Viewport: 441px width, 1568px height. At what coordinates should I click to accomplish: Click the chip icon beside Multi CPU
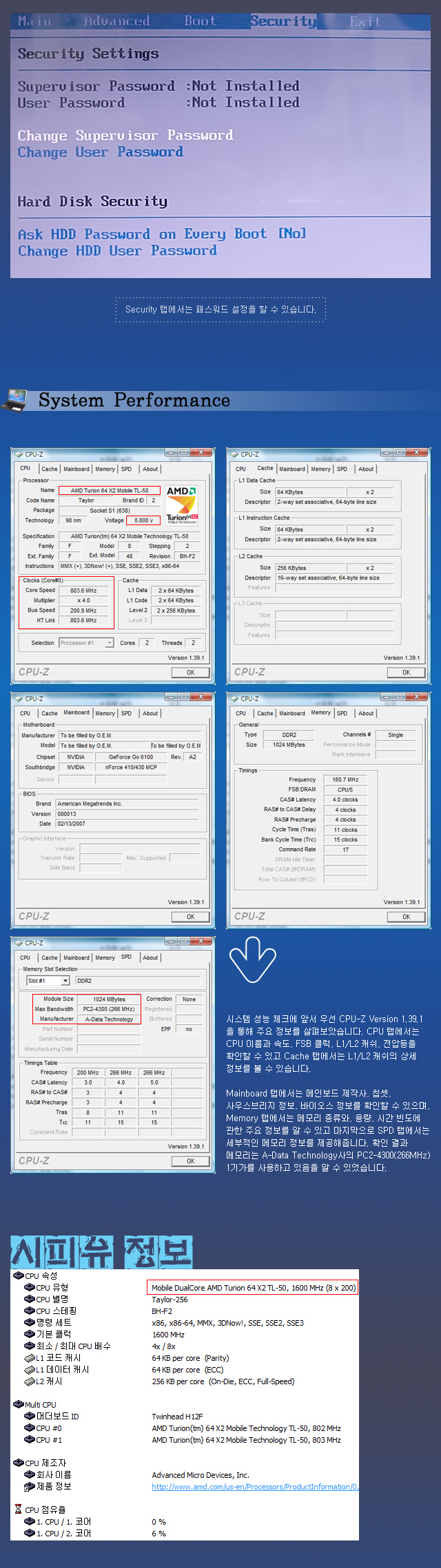click(x=19, y=1404)
